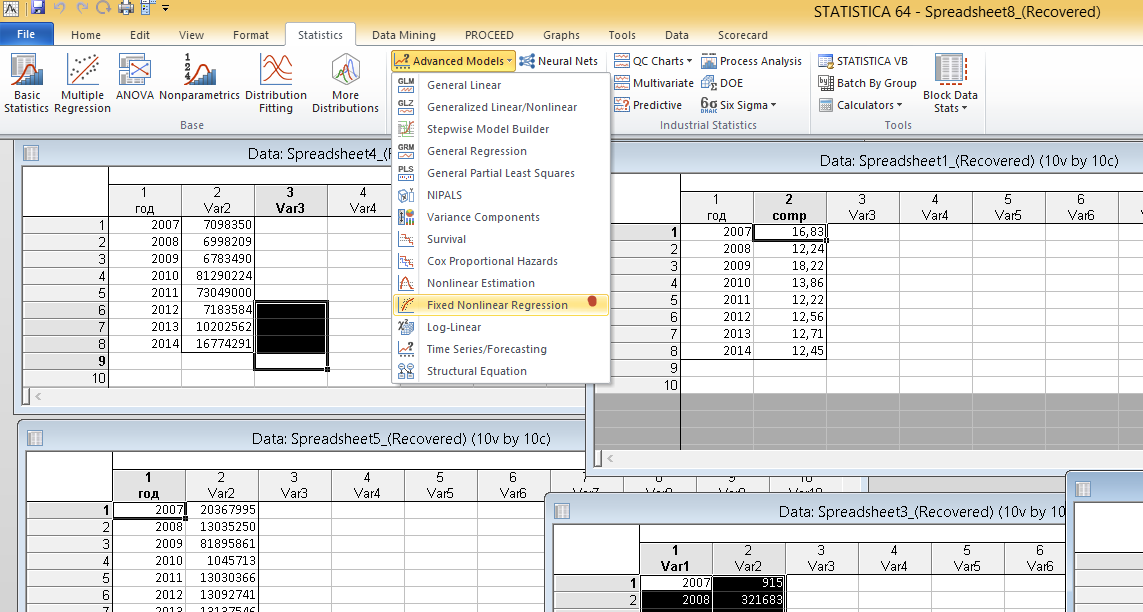Switch to the Scorecard tab
Image resolution: width=1143 pixels, height=612 pixels.
742,35
